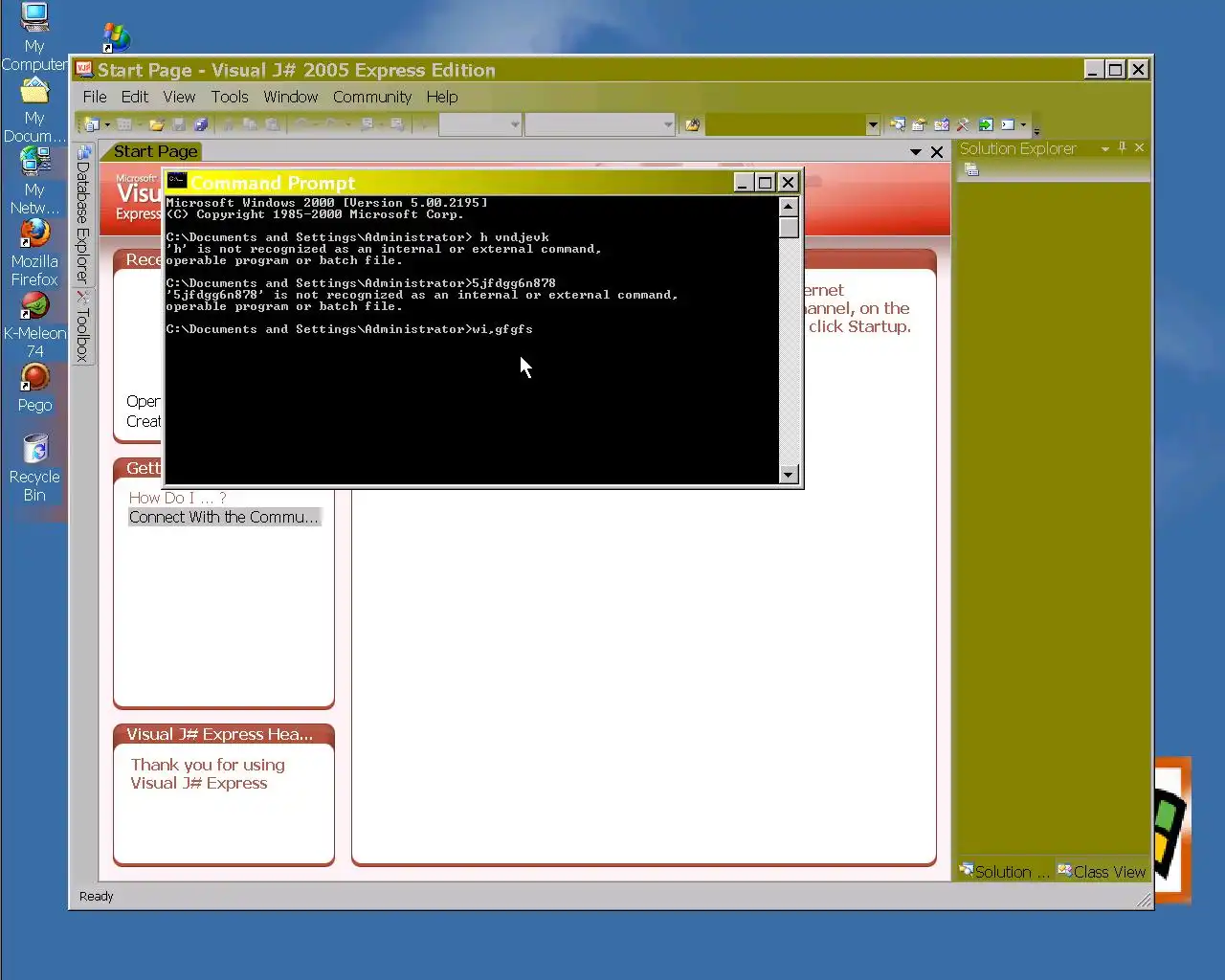1225x980 pixels.
Task: Open the Help menu
Action: click(x=442, y=97)
